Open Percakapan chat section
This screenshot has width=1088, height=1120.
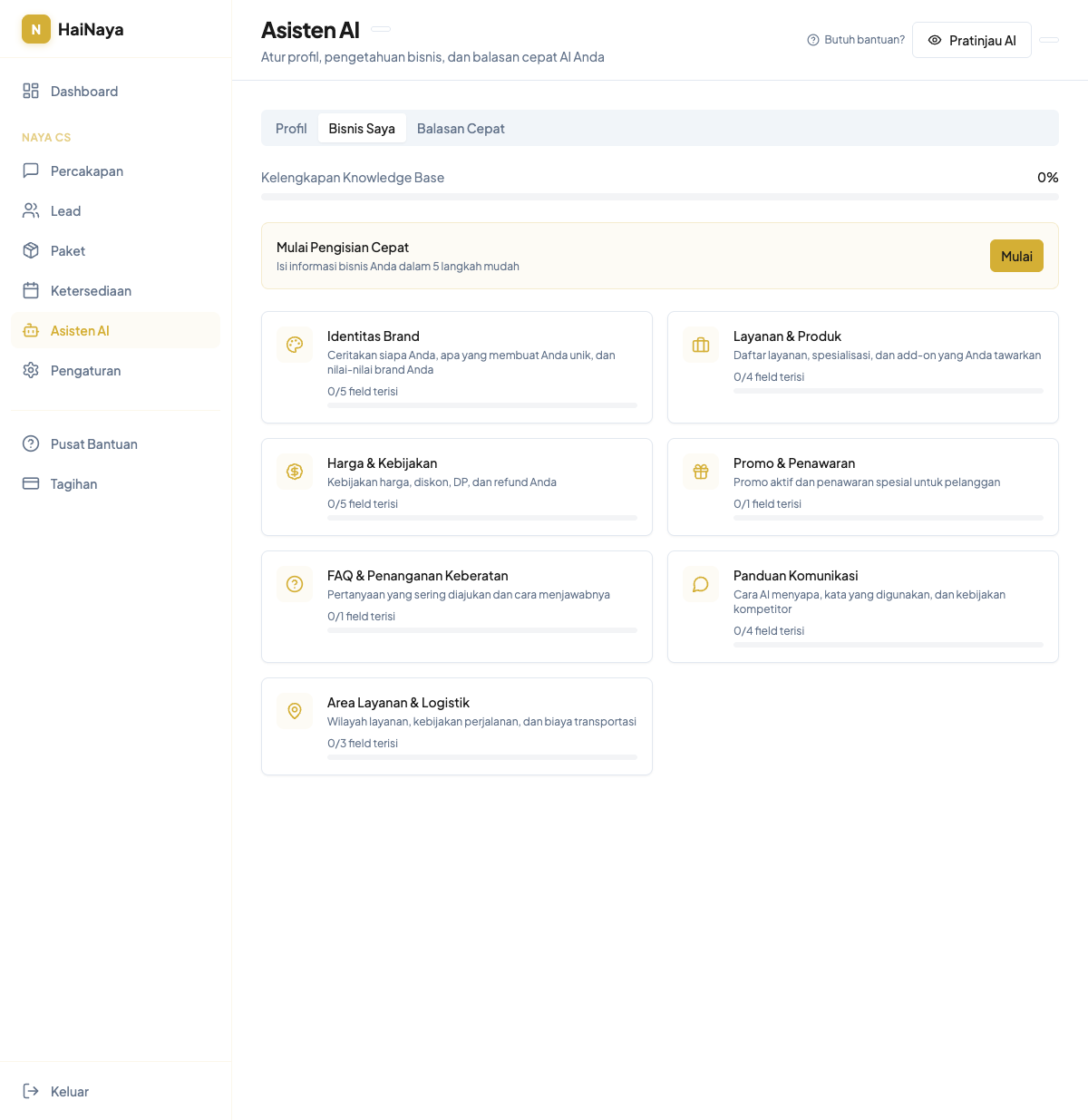[87, 170]
